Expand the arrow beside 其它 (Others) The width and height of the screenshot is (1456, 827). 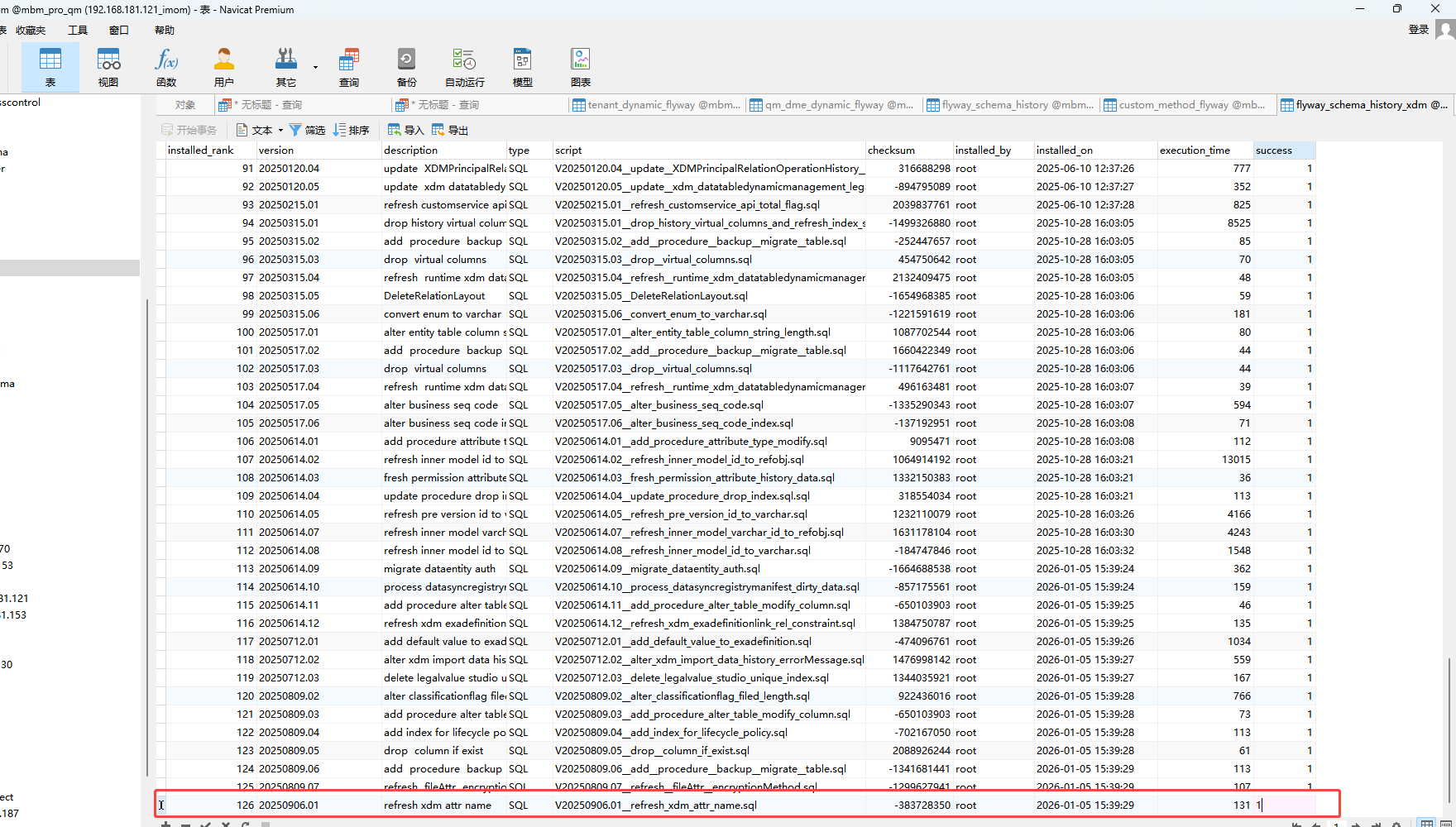pyautogui.click(x=315, y=67)
